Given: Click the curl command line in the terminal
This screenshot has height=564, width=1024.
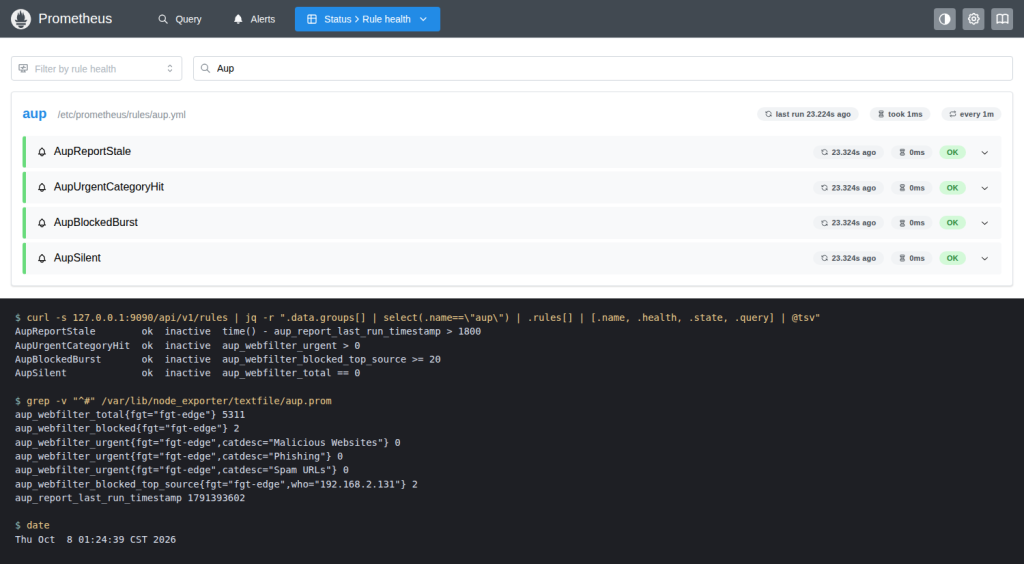Looking at the screenshot, I should (417, 317).
